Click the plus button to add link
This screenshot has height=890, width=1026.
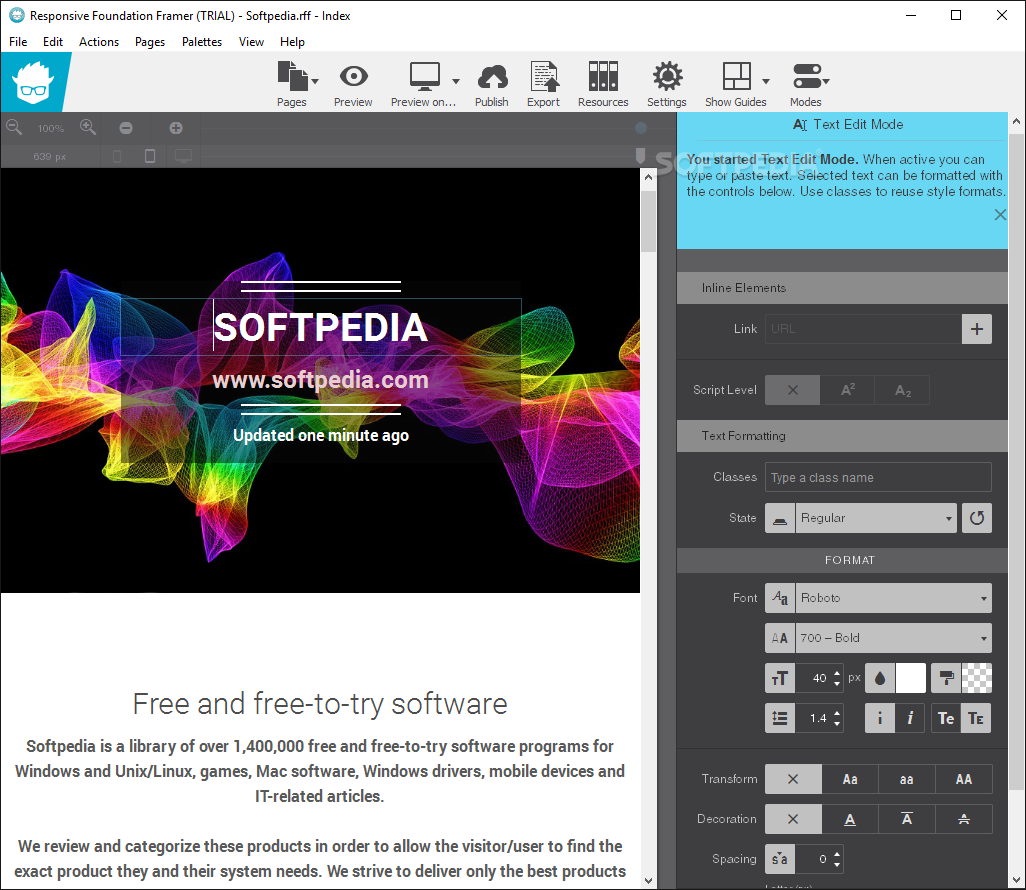click(977, 329)
